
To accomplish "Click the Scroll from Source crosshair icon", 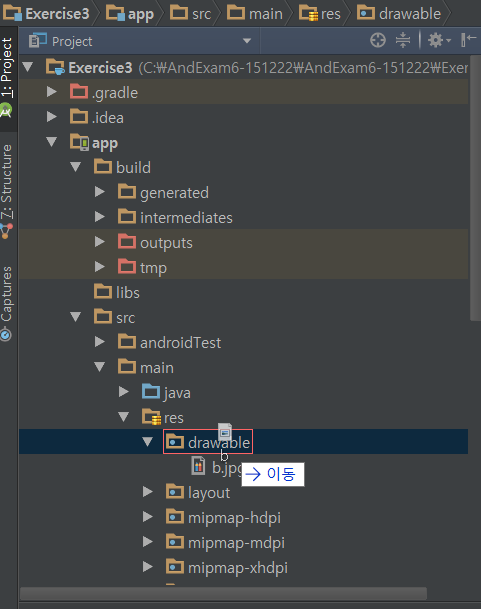I will coord(378,40).
